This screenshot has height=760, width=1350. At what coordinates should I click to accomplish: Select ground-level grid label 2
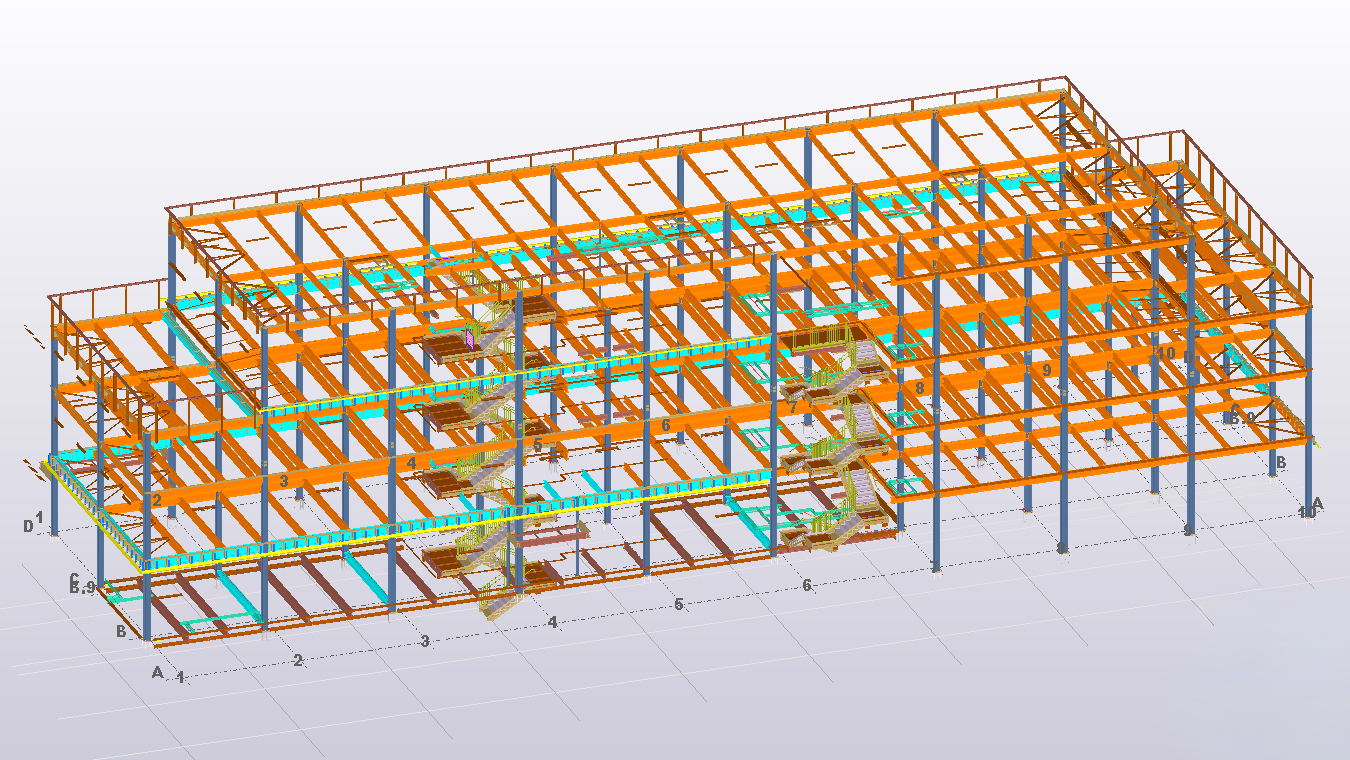[297, 661]
